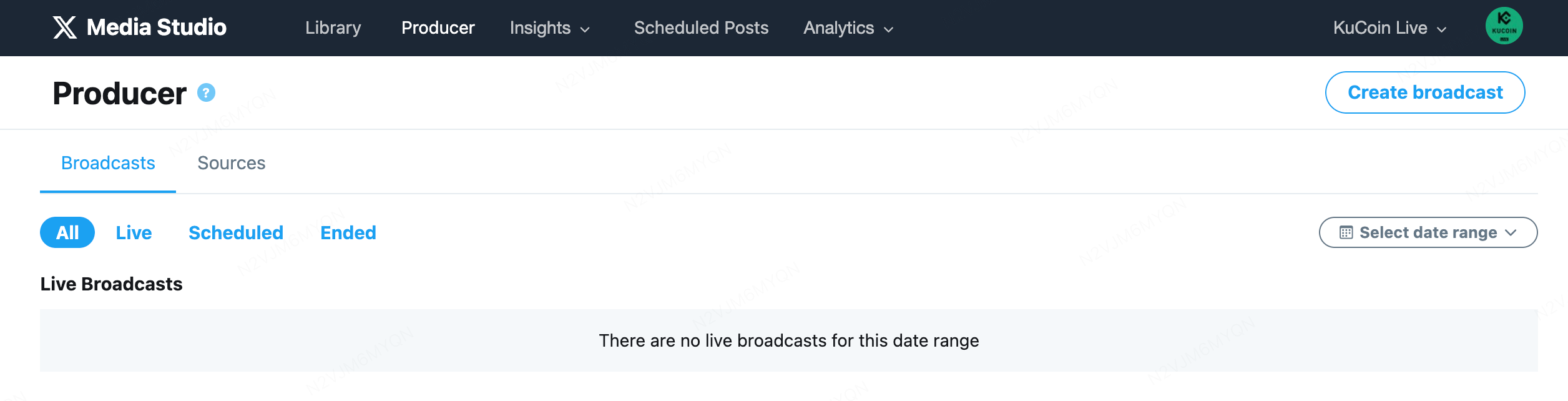Expand the Insights dropdown menu

pyautogui.click(x=549, y=28)
